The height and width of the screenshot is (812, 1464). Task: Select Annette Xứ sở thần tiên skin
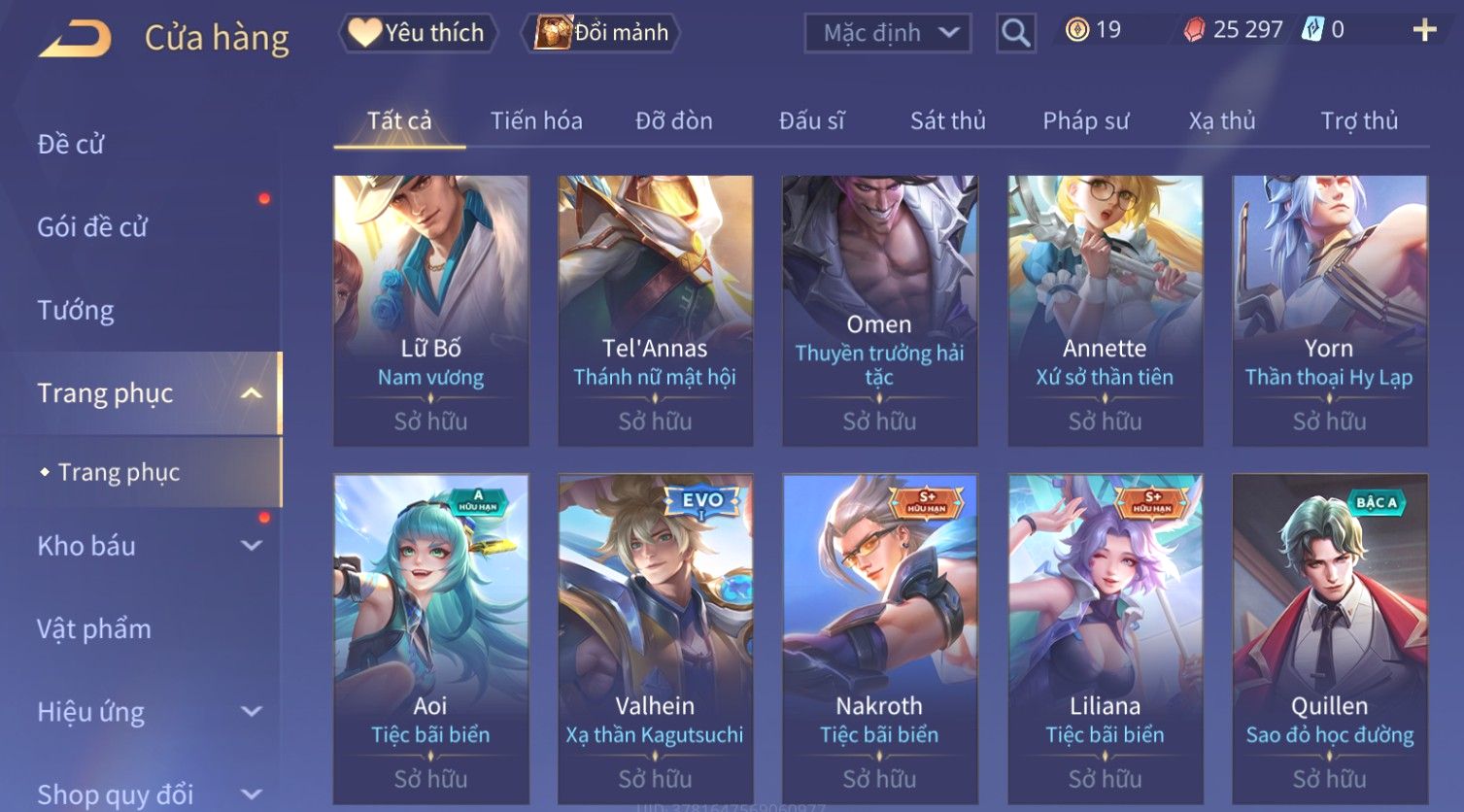point(1105,311)
